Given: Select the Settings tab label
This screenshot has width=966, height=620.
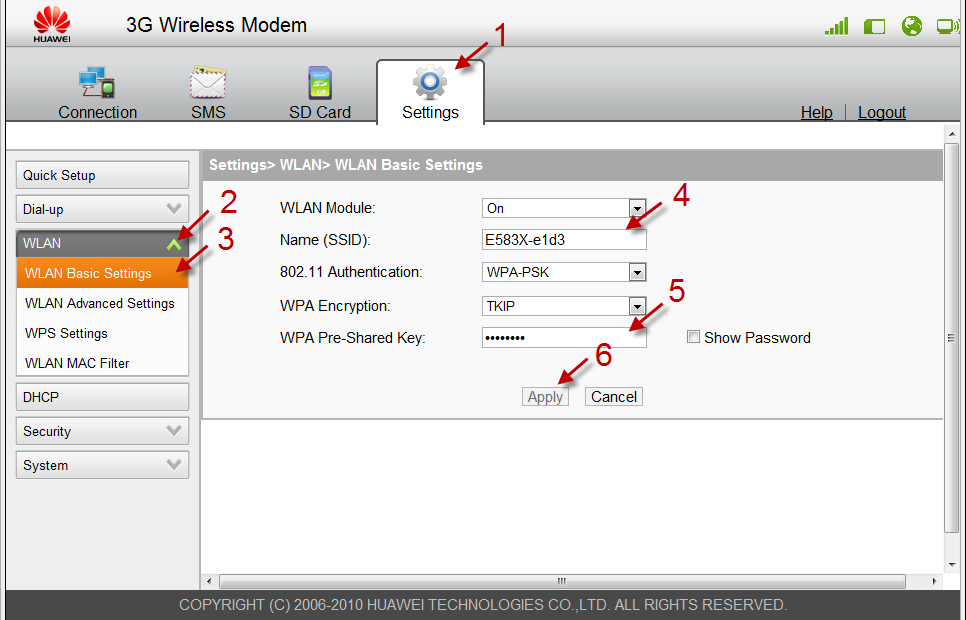Looking at the screenshot, I should [430, 112].
